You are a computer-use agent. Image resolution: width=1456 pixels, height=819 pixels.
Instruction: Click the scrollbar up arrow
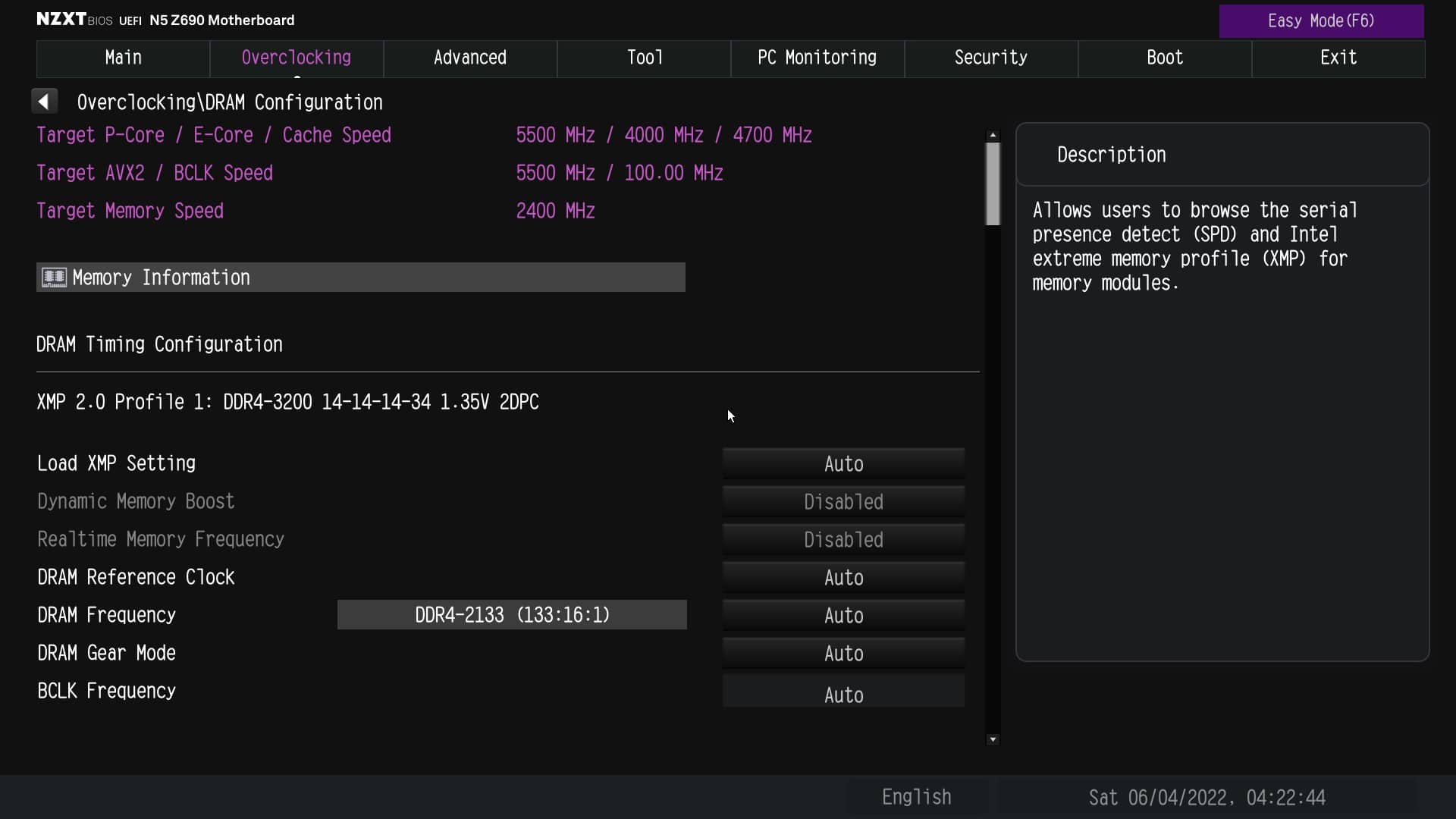(993, 135)
